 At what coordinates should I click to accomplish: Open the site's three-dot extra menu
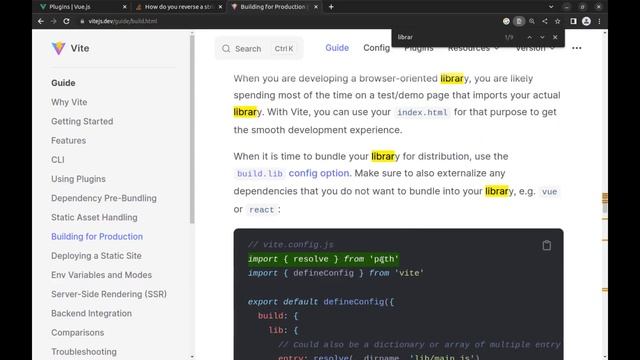point(577,48)
